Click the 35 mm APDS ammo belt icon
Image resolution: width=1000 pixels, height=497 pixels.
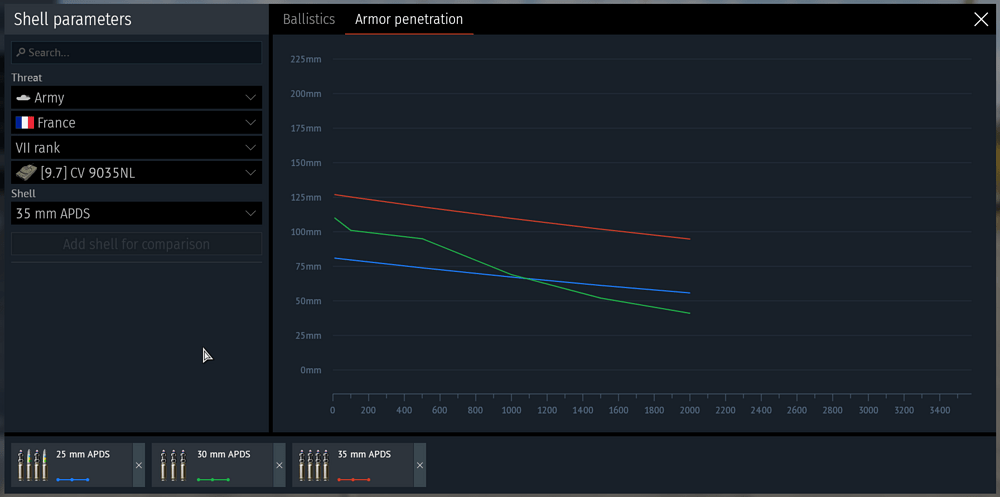[x=314, y=465]
